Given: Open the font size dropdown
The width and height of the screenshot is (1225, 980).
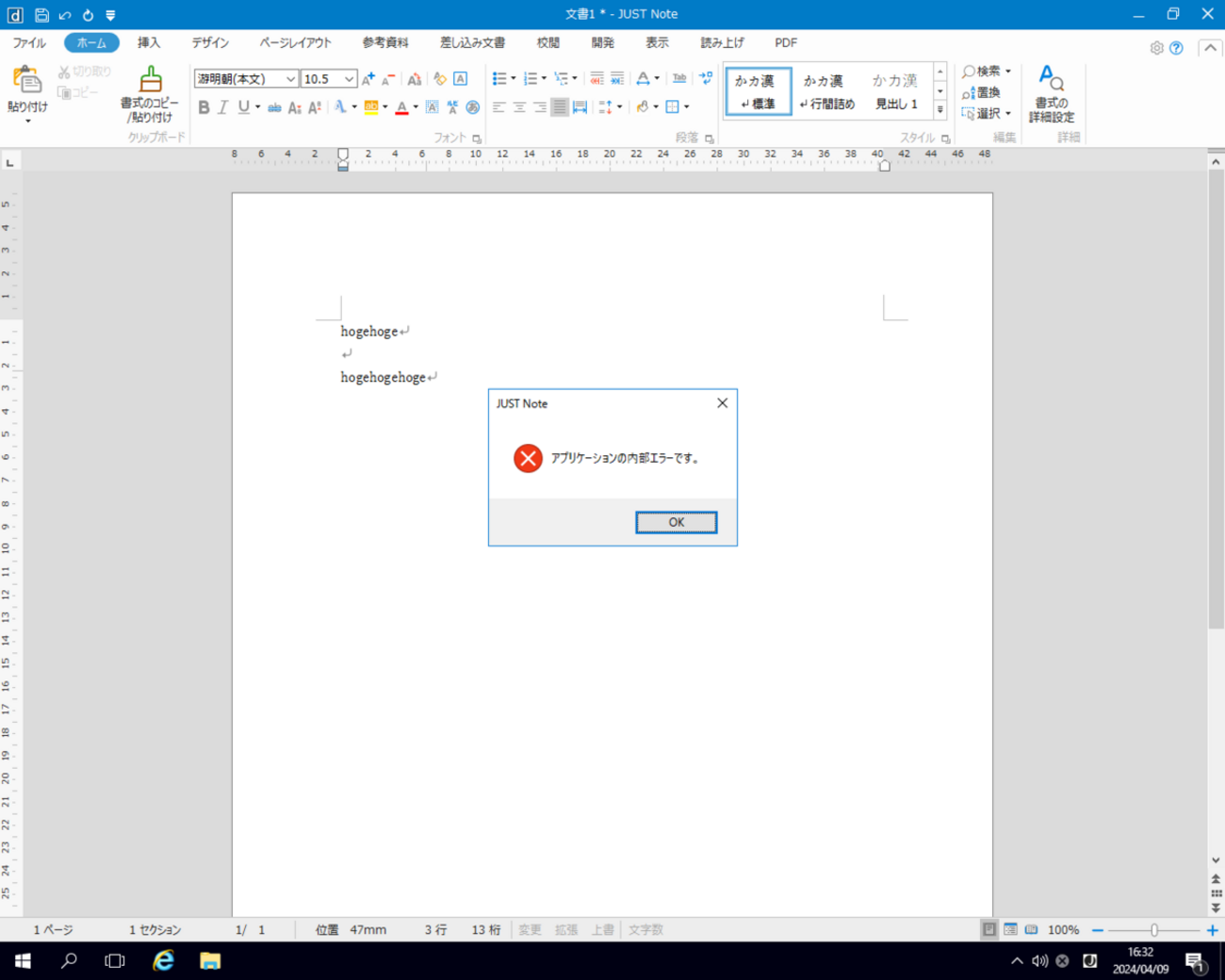Looking at the screenshot, I should coord(349,79).
